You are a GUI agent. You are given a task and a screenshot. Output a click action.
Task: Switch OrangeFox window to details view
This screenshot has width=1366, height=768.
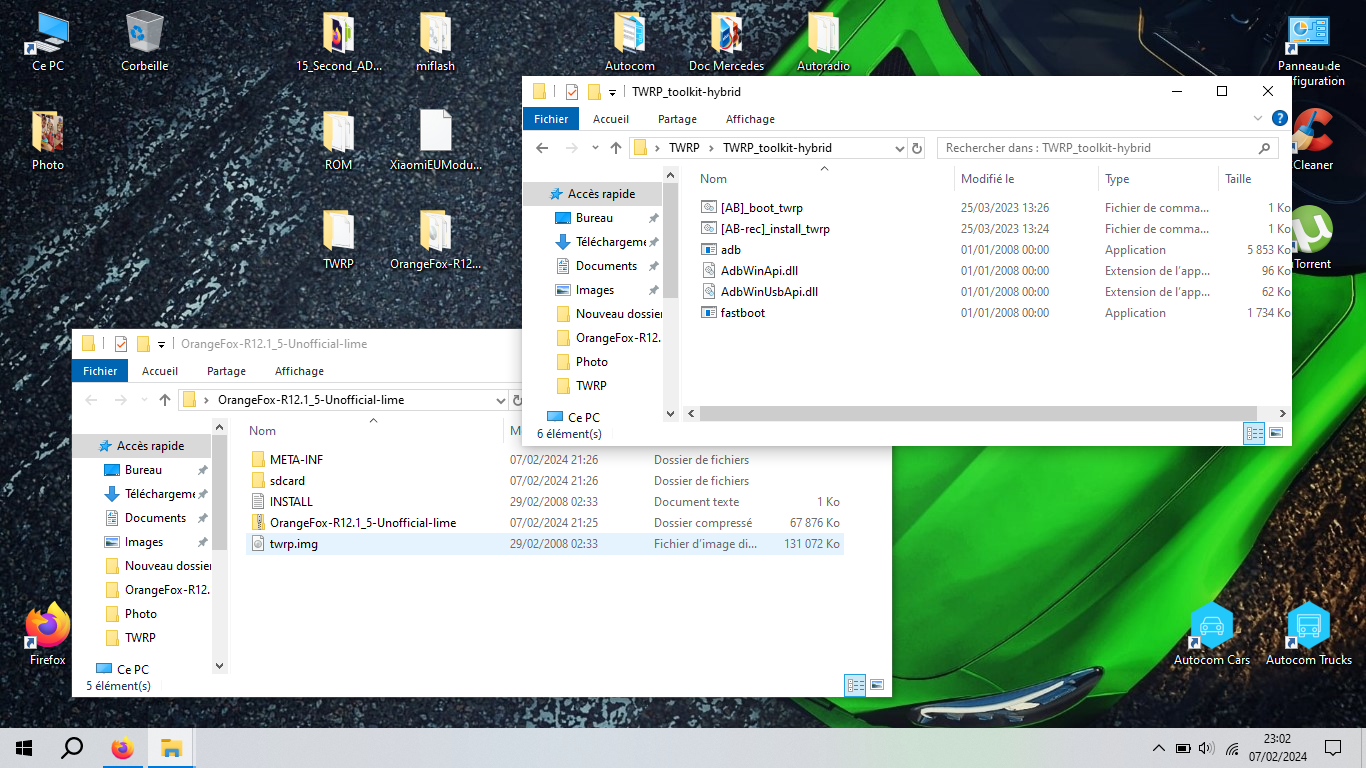(x=855, y=685)
